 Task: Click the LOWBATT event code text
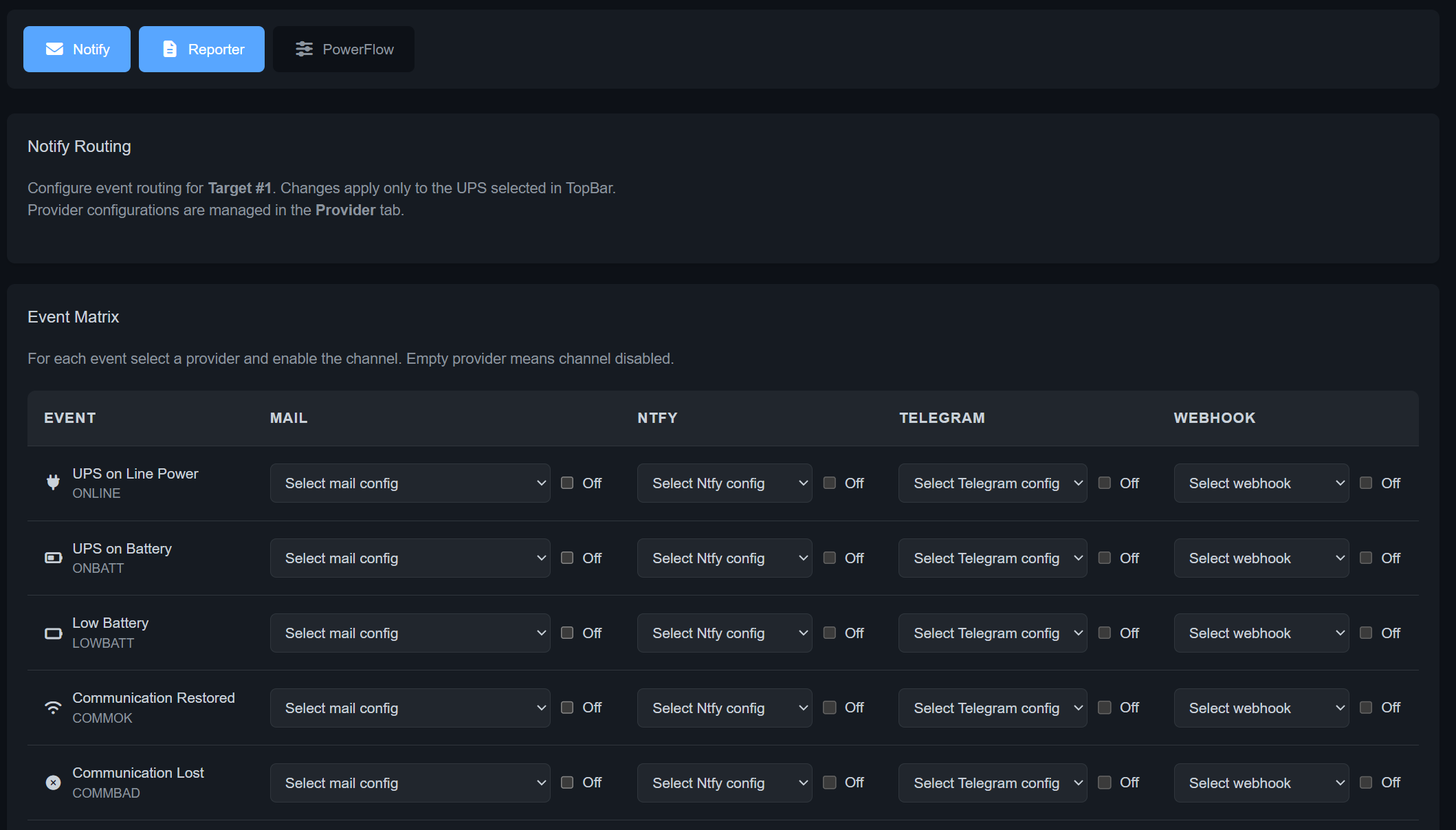(103, 643)
